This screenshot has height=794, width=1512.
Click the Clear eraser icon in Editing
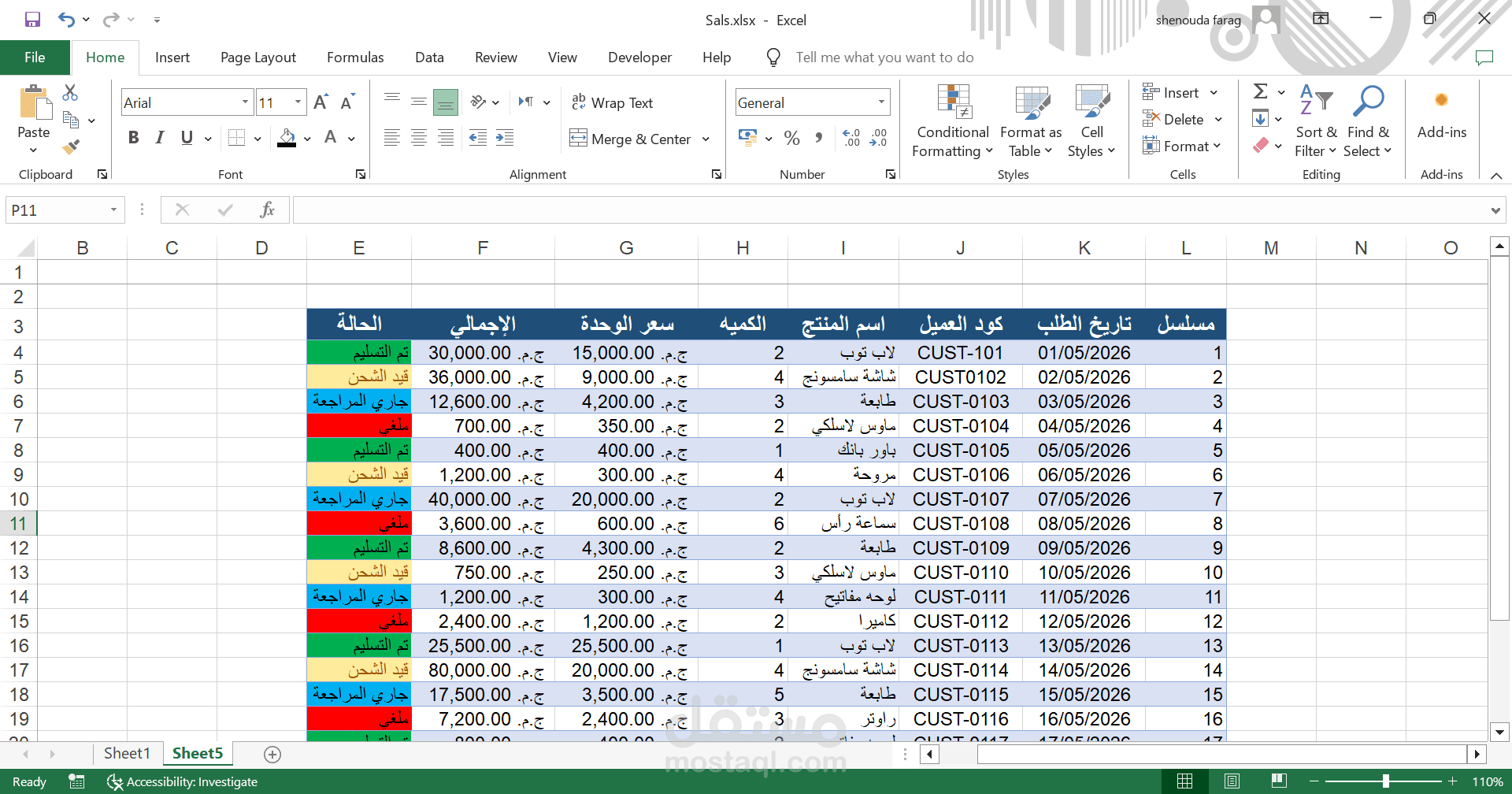pos(1261,145)
